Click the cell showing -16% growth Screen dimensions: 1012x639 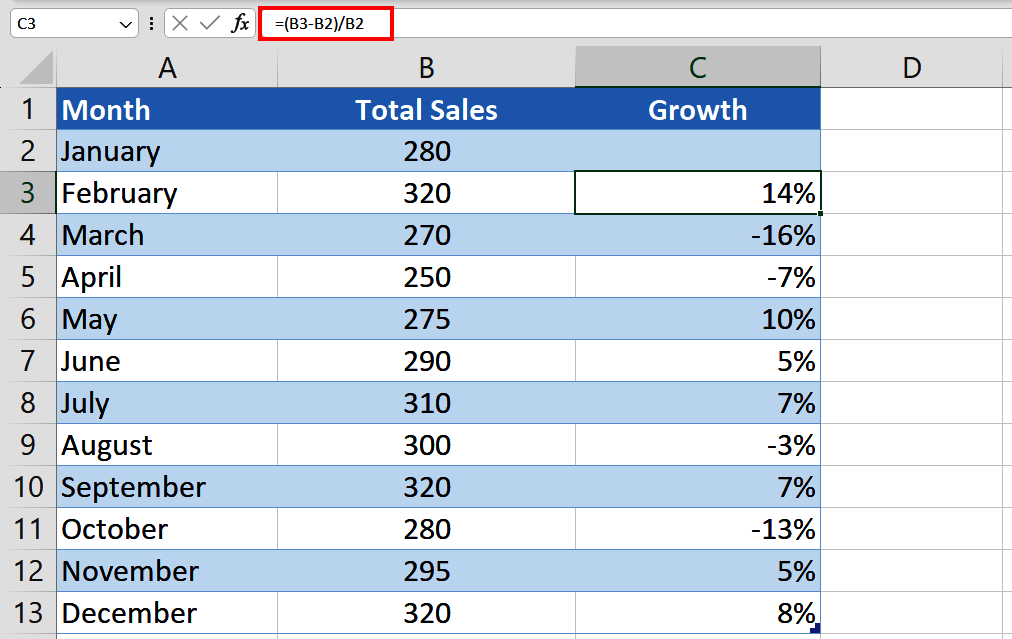click(697, 235)
